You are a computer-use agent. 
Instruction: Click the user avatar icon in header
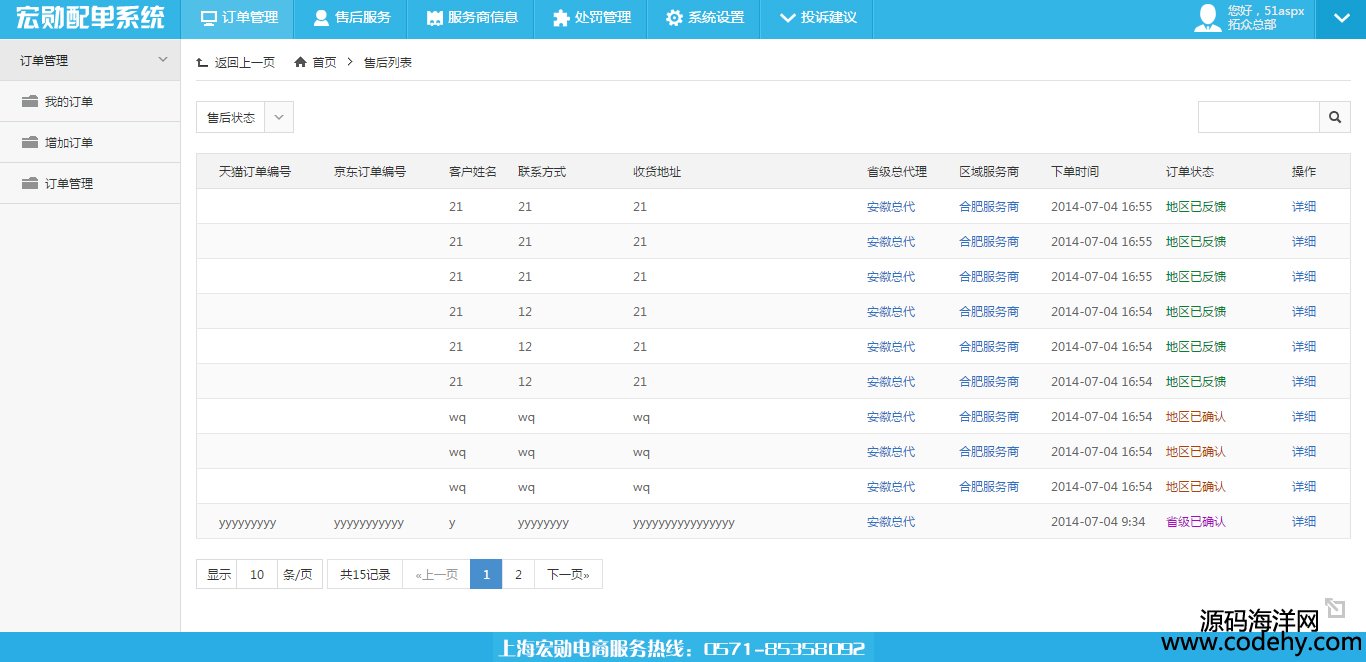pyautogui.click(x=1208, y=18)
